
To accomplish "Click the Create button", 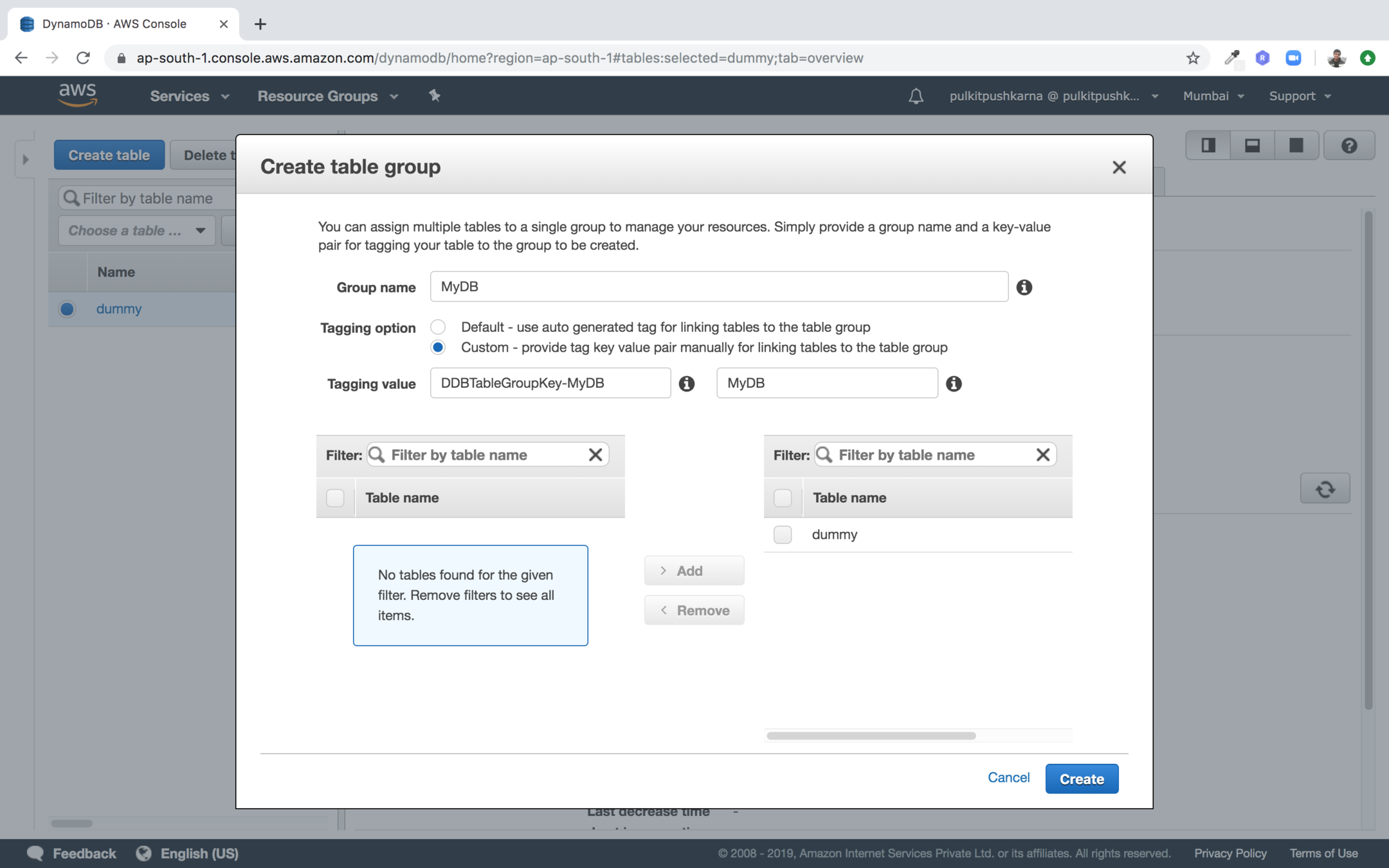I will pos(1081,779).
